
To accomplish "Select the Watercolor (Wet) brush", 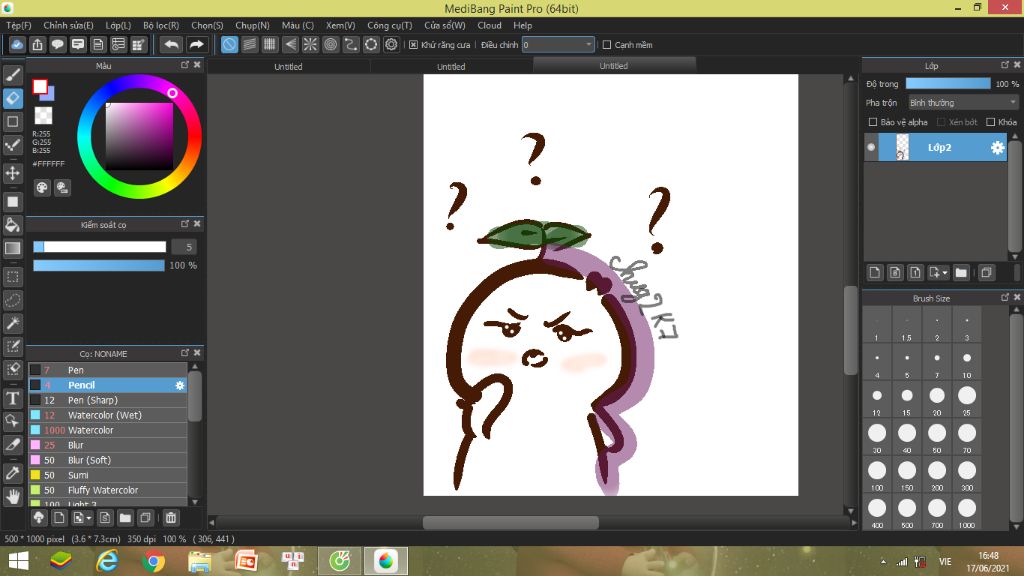I will (108, 415).
